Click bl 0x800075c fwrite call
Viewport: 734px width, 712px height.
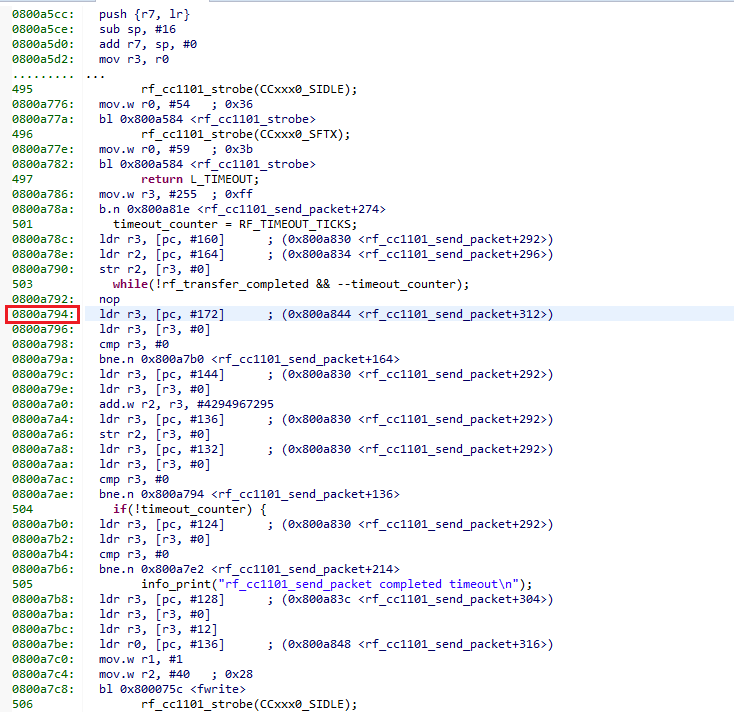tap(172, 689)
